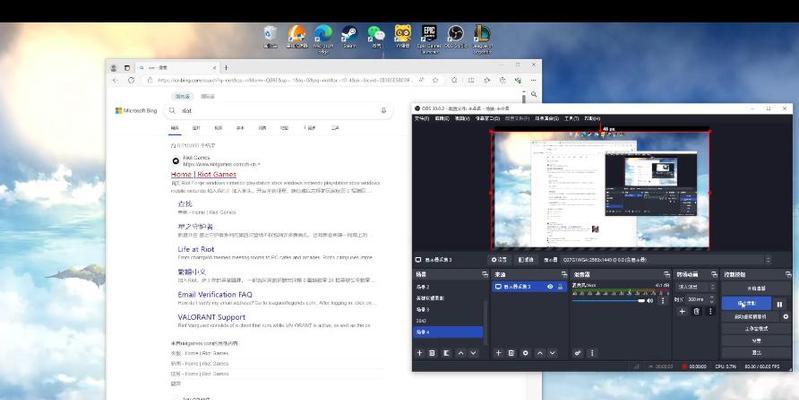Launch League of Legends desktop shortcut
Viewport: 799px width, 400px height.
(x=482, y=38)
